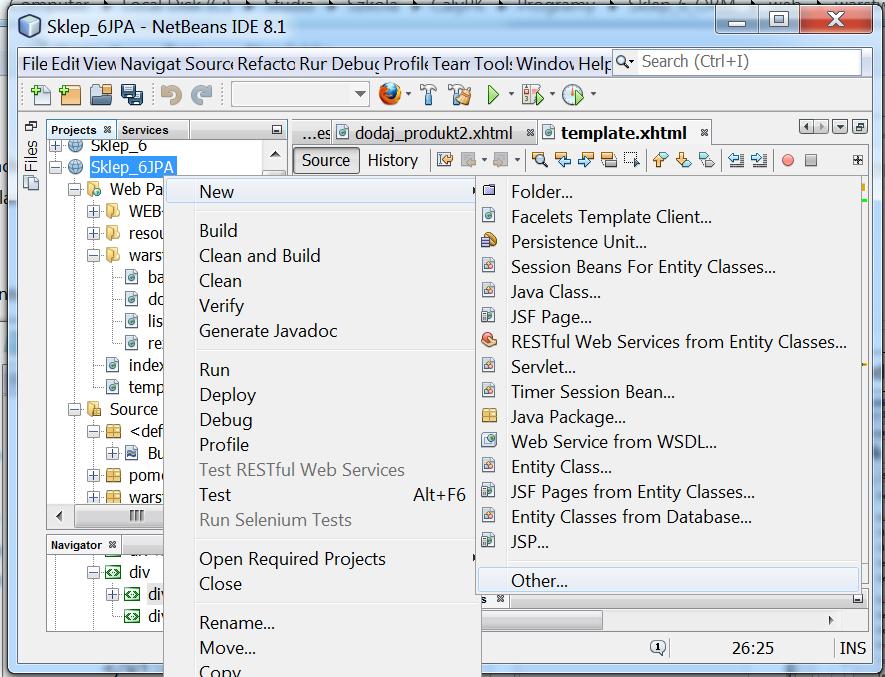This screenshot has width=885, height=677.
Task: Toggle Rectangular Selection in editor toolbar
Action: (632, 160)
